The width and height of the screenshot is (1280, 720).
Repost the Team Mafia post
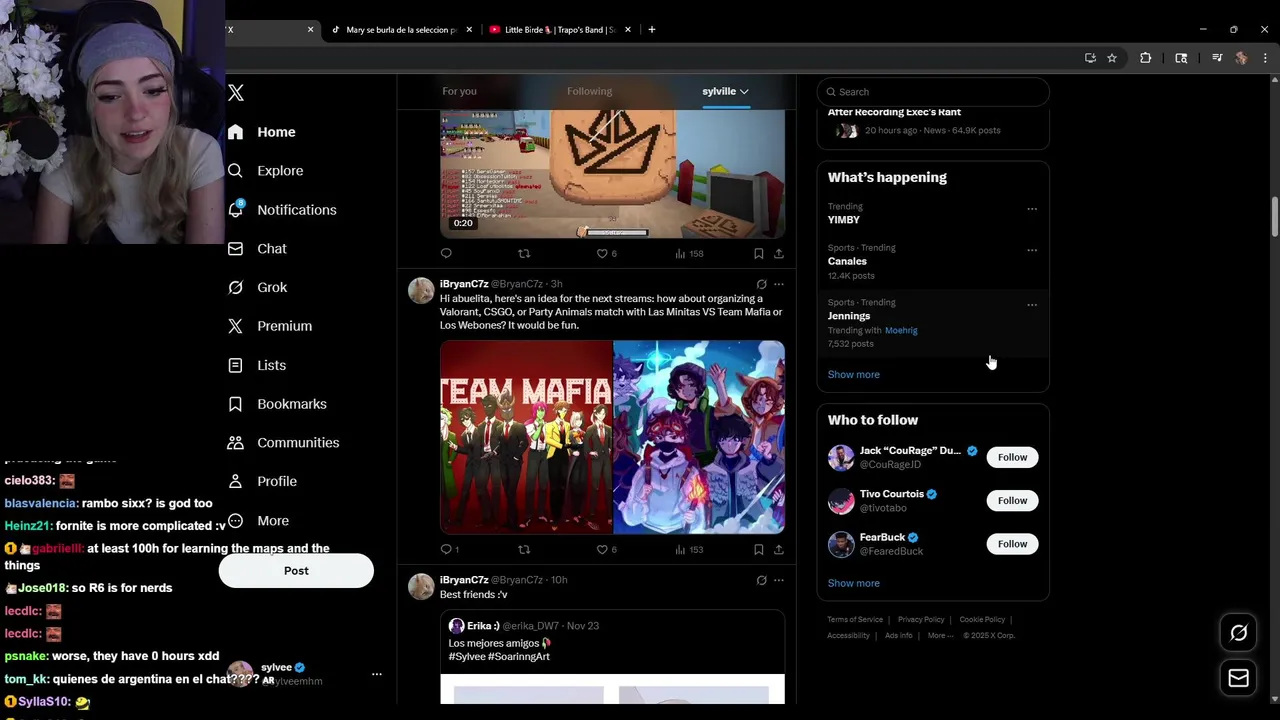524,549
